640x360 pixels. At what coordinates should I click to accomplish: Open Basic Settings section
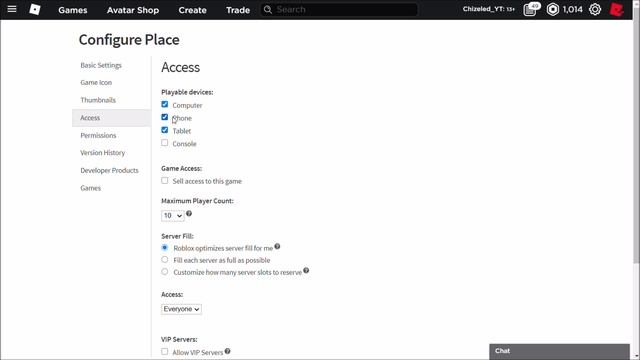101,65
